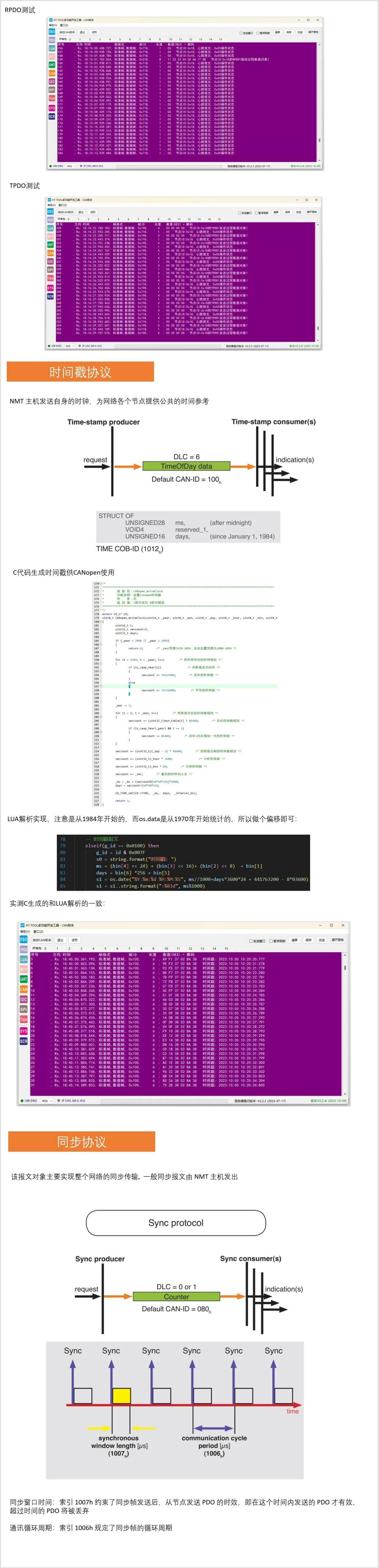
Task: Open the Trace tool in the RPDO test window
Action: [x=52, y=98]
